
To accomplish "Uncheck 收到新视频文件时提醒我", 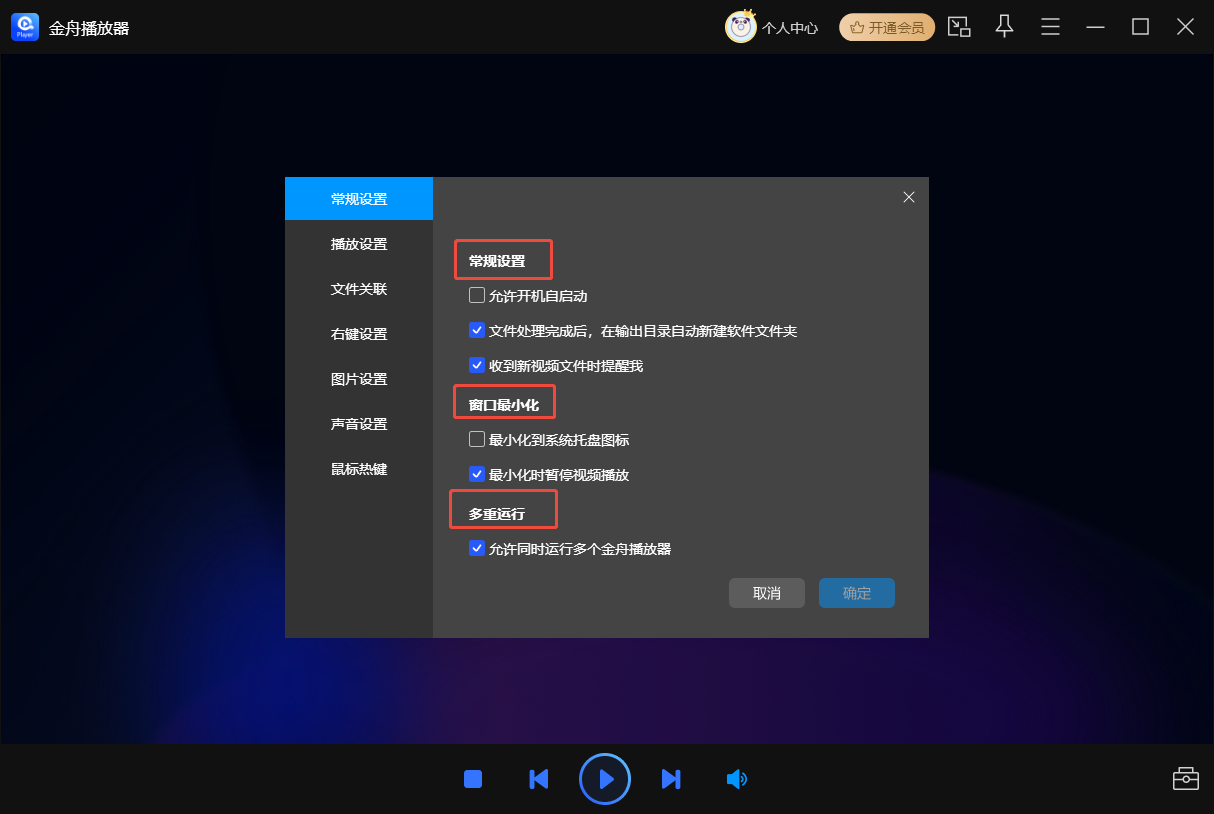I will pos(477,365).
